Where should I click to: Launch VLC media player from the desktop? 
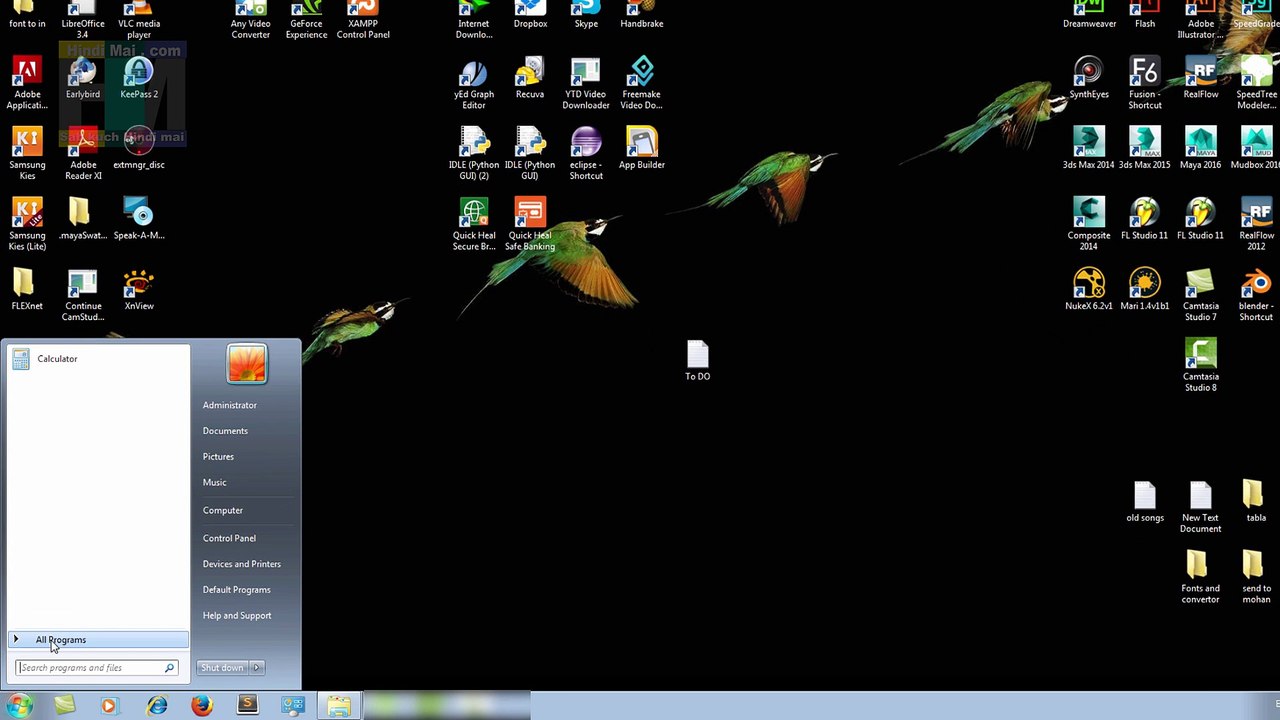pos(139,20)
